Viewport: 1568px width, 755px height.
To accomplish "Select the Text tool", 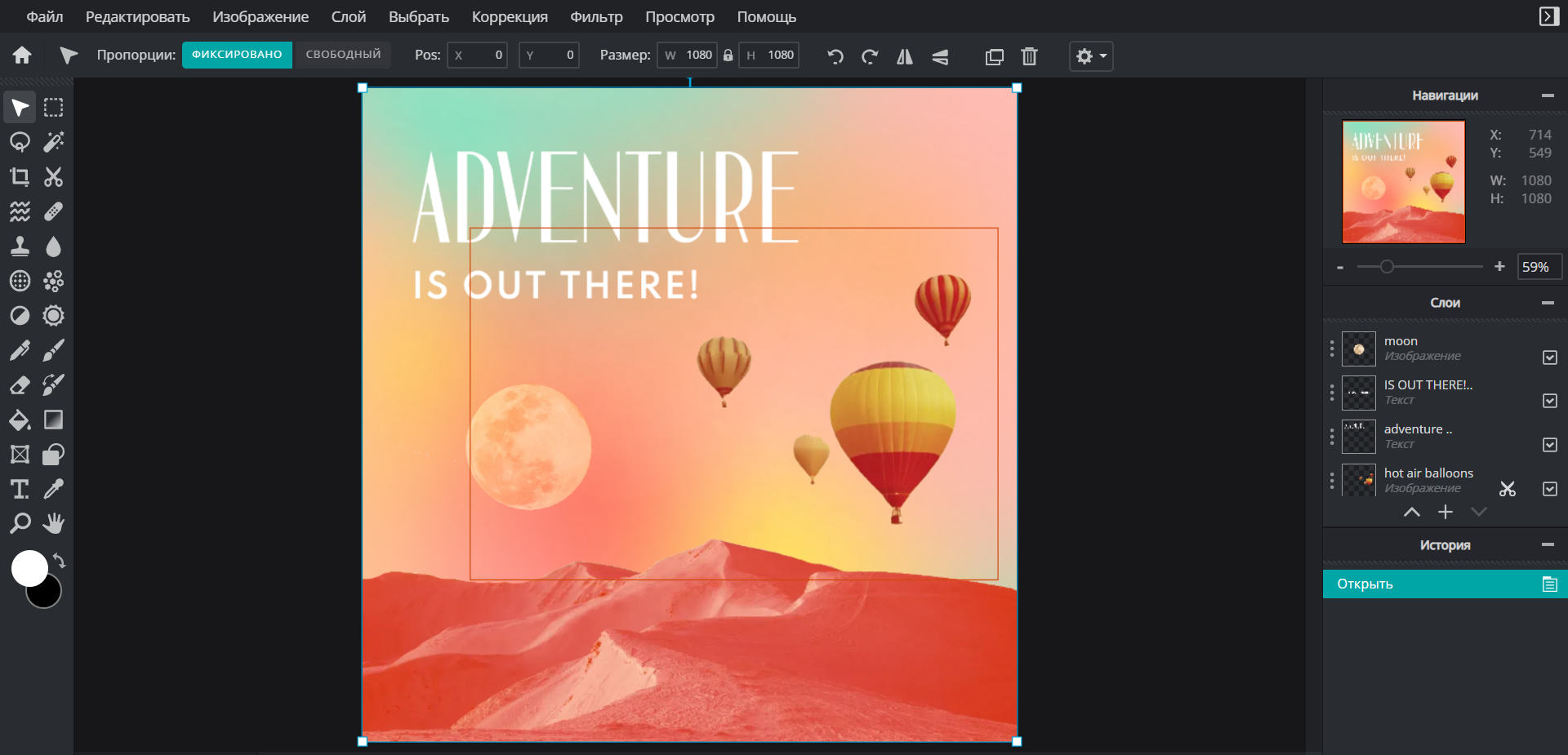I will point(20,489).
